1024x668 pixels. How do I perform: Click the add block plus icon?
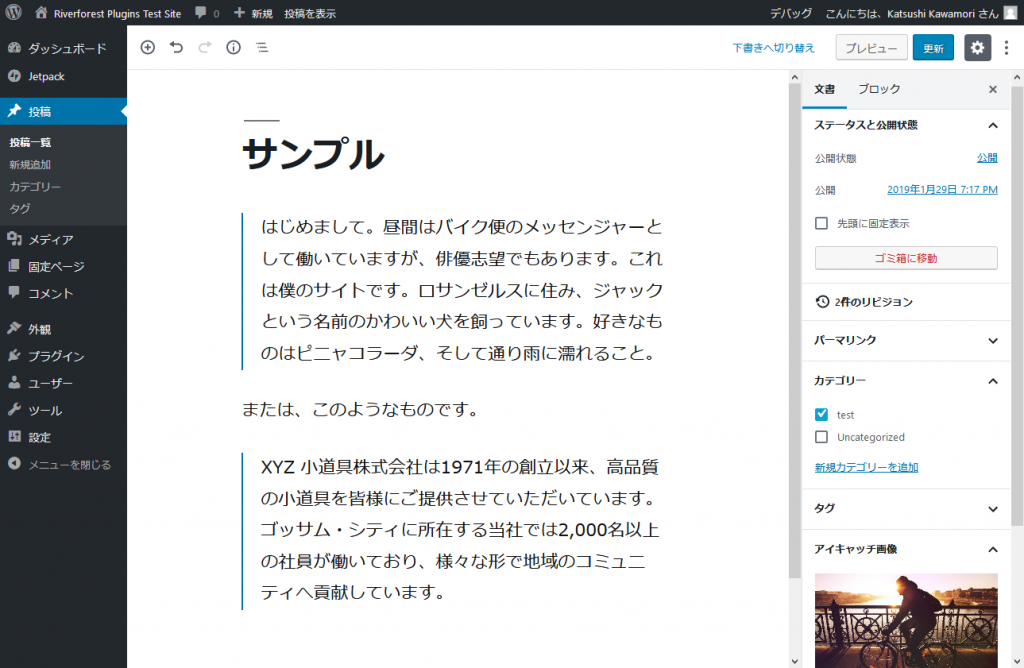(x=148, y=47)
